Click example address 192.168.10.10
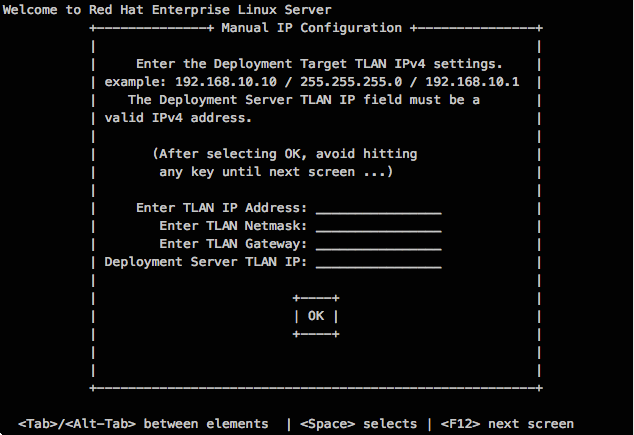 pos(226,82)
